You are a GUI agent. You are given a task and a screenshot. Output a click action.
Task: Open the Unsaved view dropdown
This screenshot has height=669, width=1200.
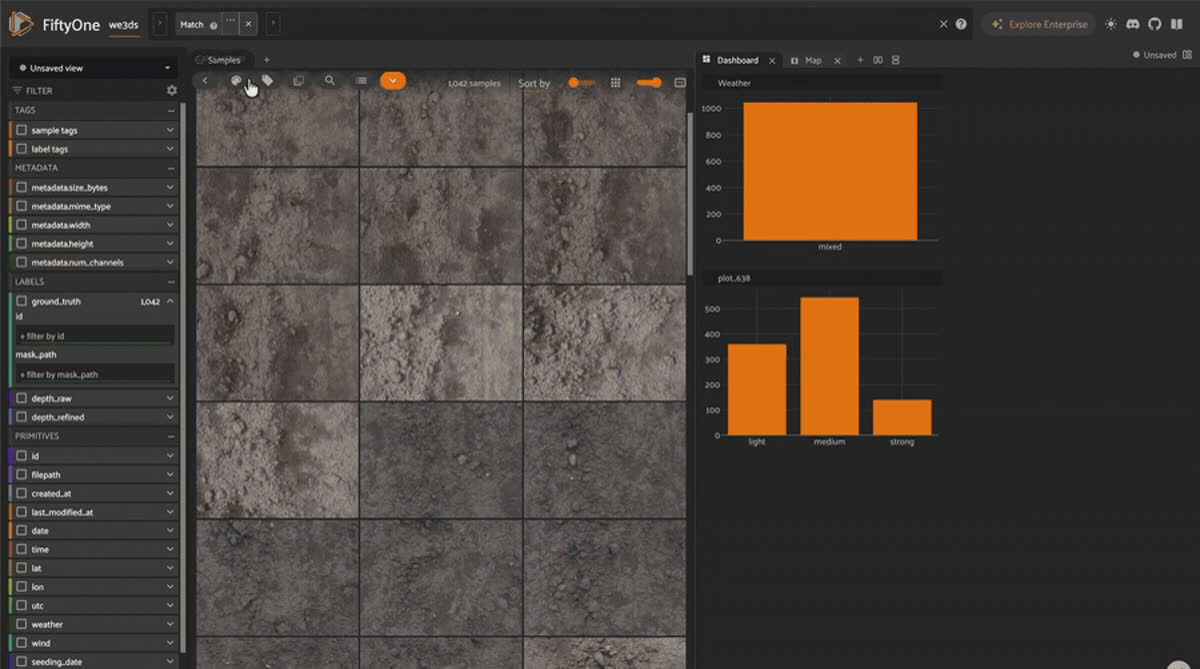pos(93,68)
